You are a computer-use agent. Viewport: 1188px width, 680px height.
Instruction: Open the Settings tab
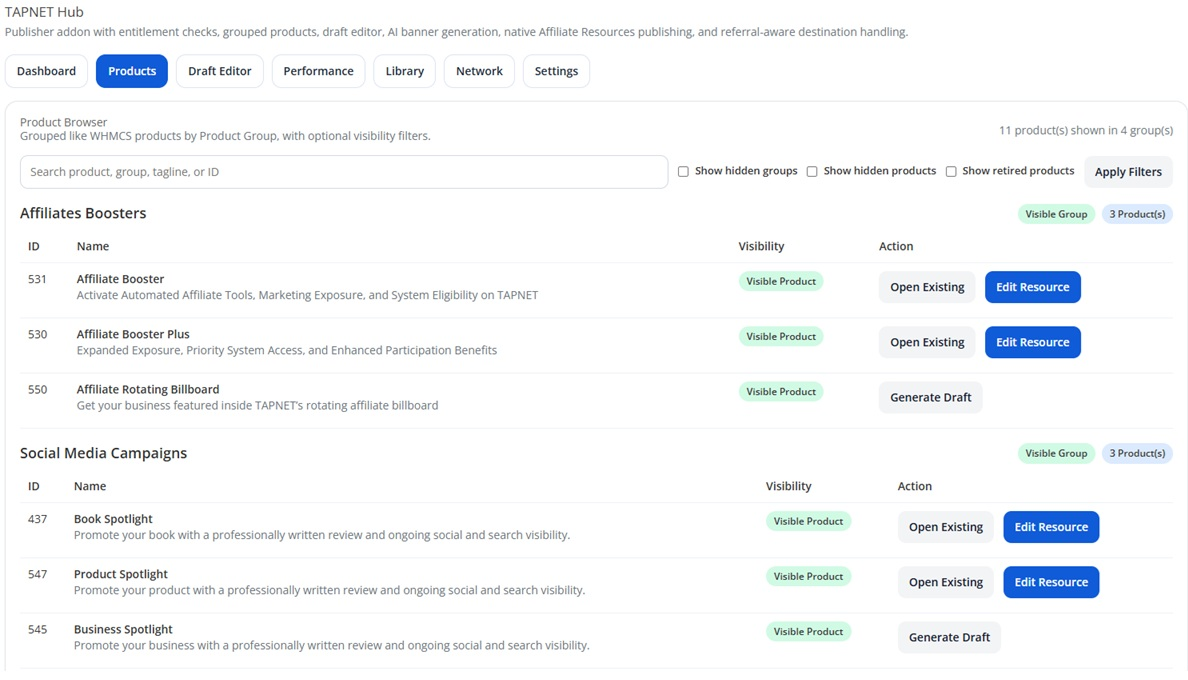pyautogui.click(x=556, y=71)
